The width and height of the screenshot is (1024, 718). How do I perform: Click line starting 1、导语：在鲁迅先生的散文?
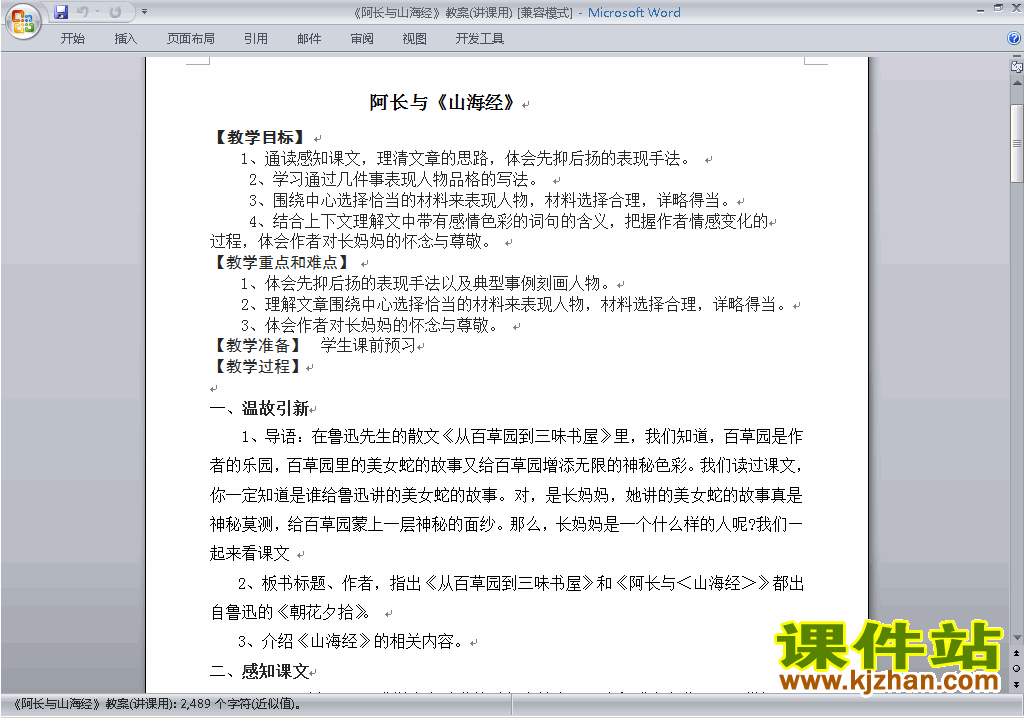coord(522,436)
